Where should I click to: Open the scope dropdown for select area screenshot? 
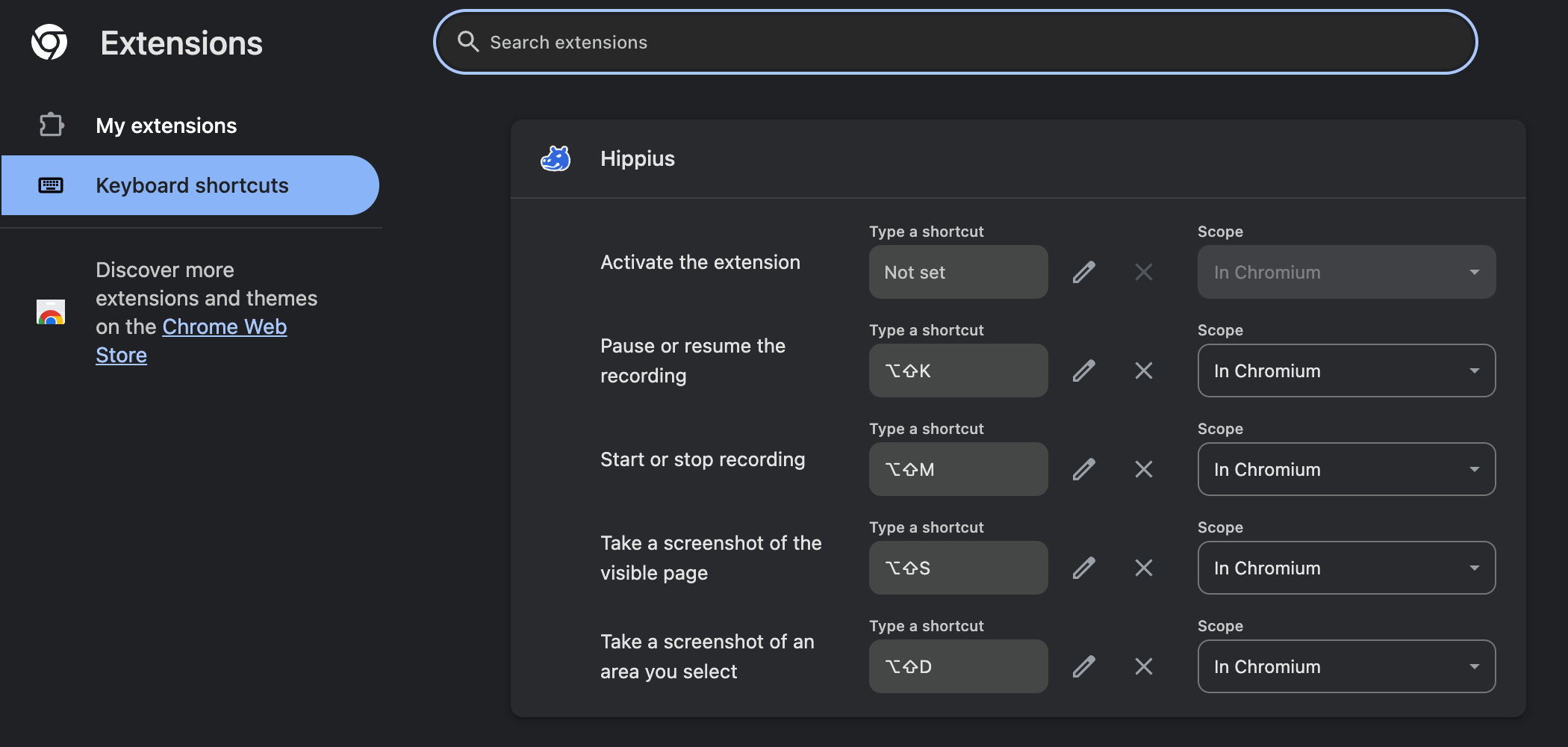point(1347,666)
